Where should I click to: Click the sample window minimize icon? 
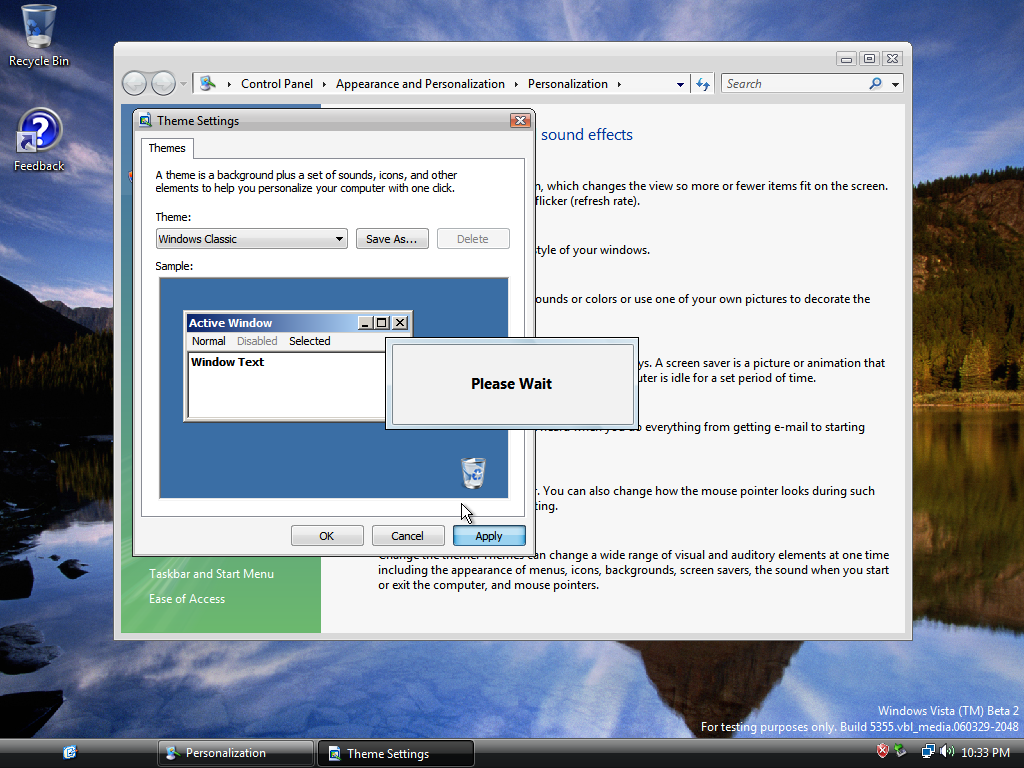(x=366, y=323)
